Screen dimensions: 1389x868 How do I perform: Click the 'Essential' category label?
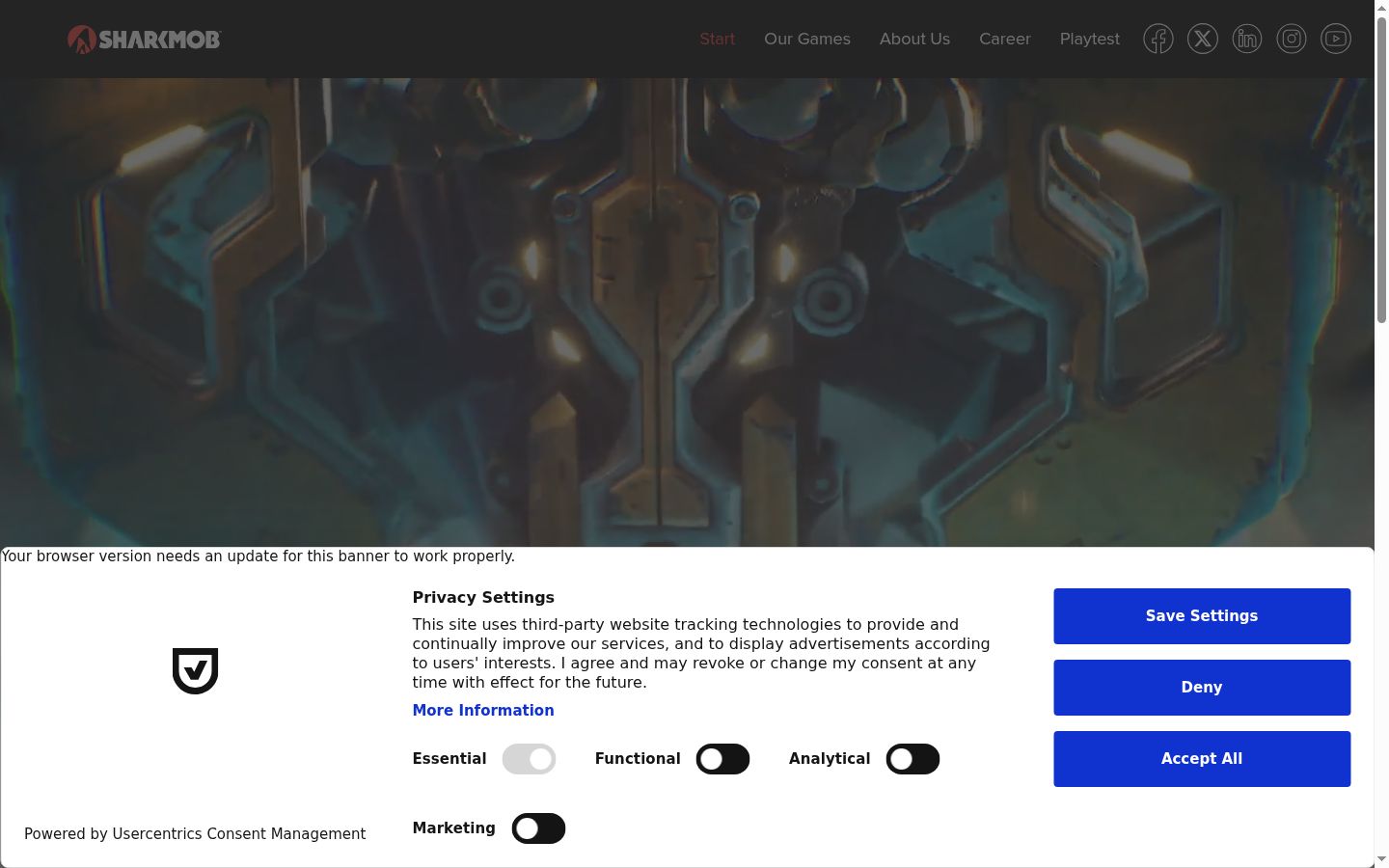coord(449,759)
